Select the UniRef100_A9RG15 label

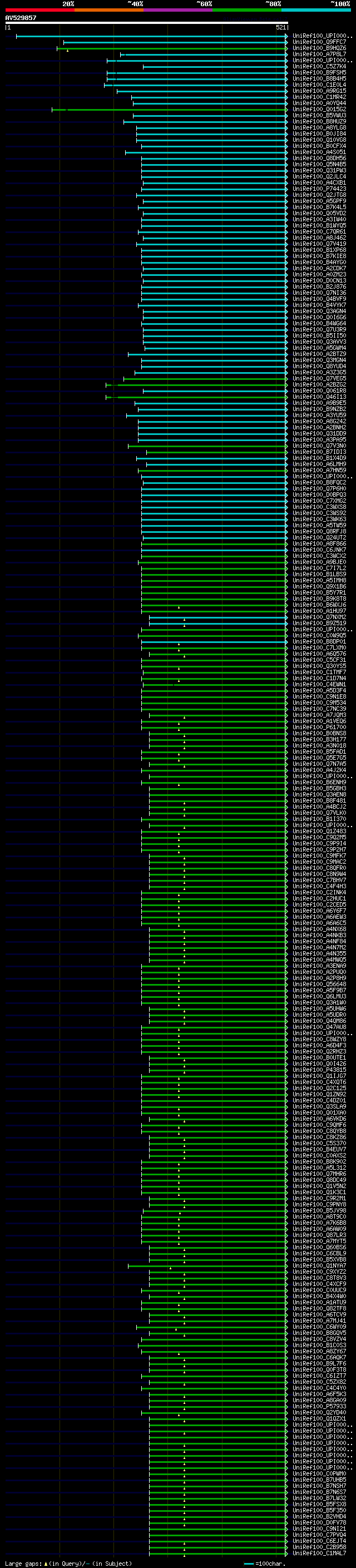(x=319, y=91)
